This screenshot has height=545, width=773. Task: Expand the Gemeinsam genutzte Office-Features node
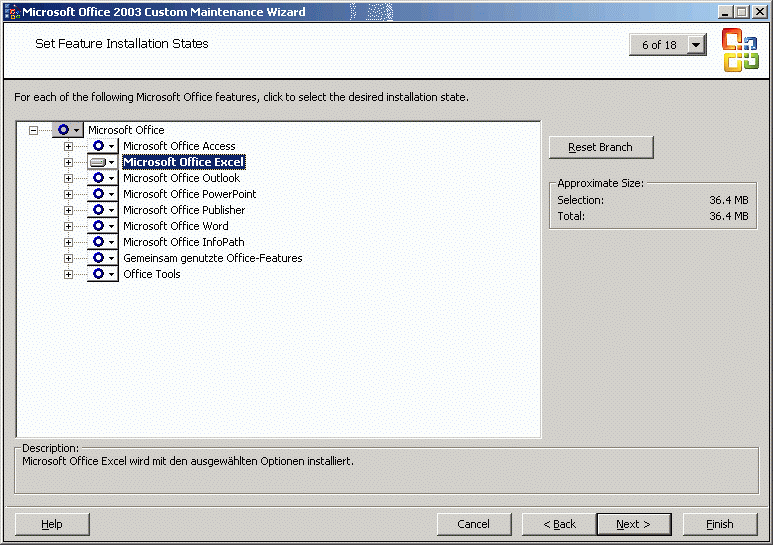click(69, 259)
